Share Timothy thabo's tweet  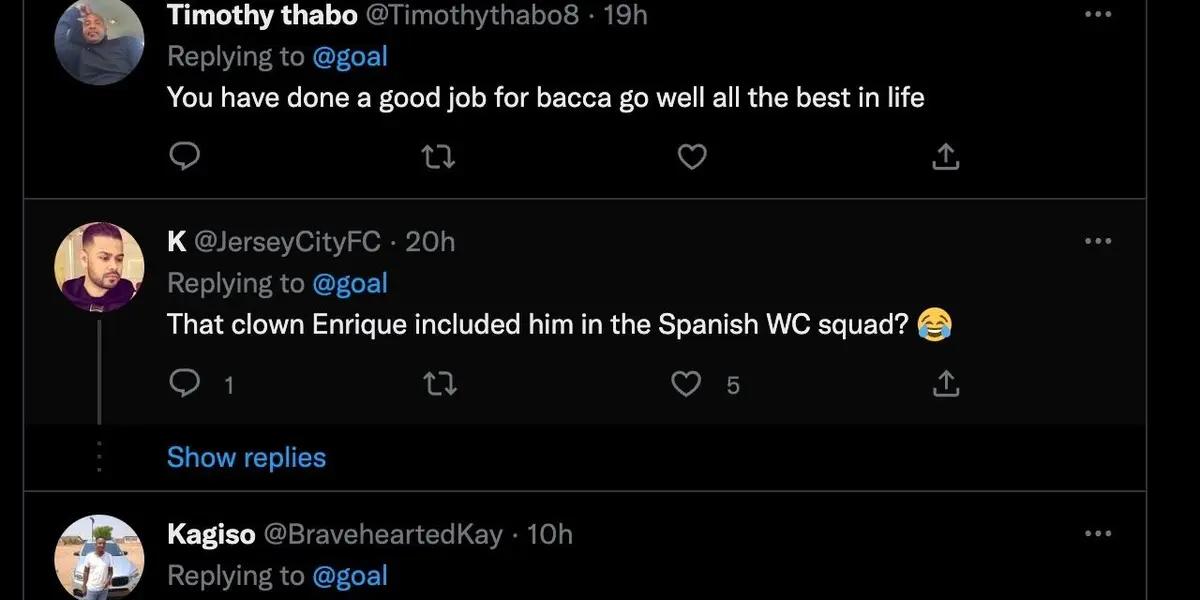pos(945,157)
